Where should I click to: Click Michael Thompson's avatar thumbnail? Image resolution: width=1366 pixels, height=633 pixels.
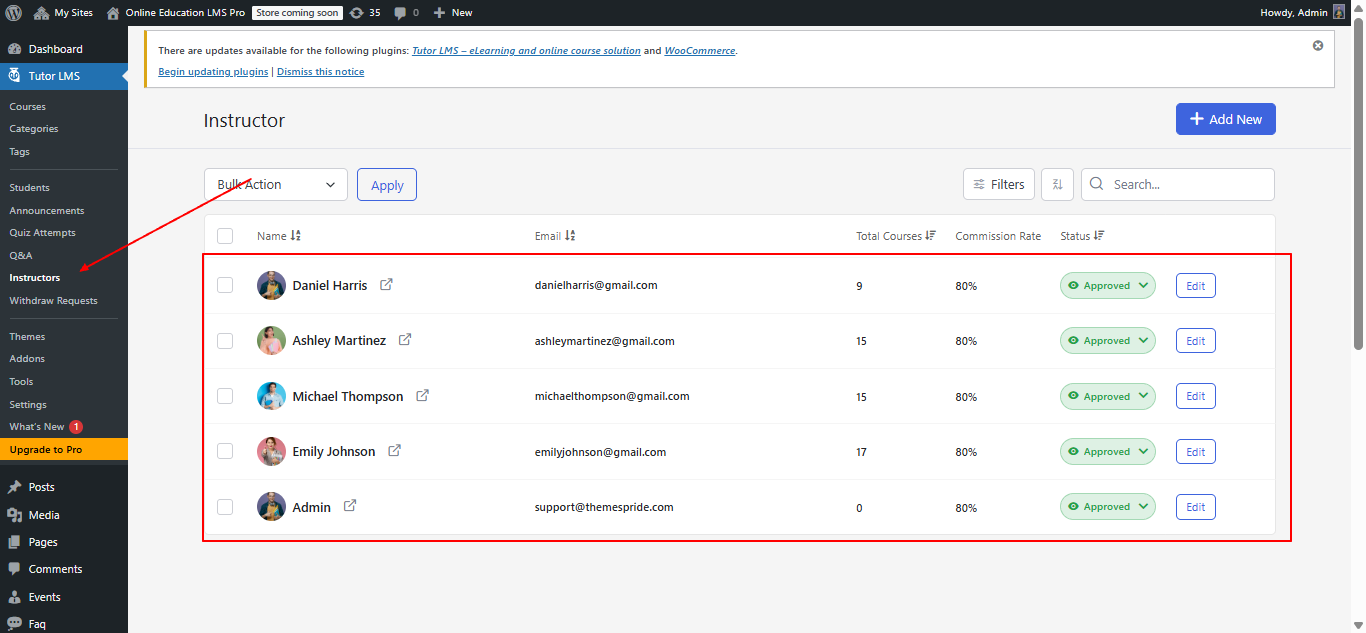click(x=271, y=396)
